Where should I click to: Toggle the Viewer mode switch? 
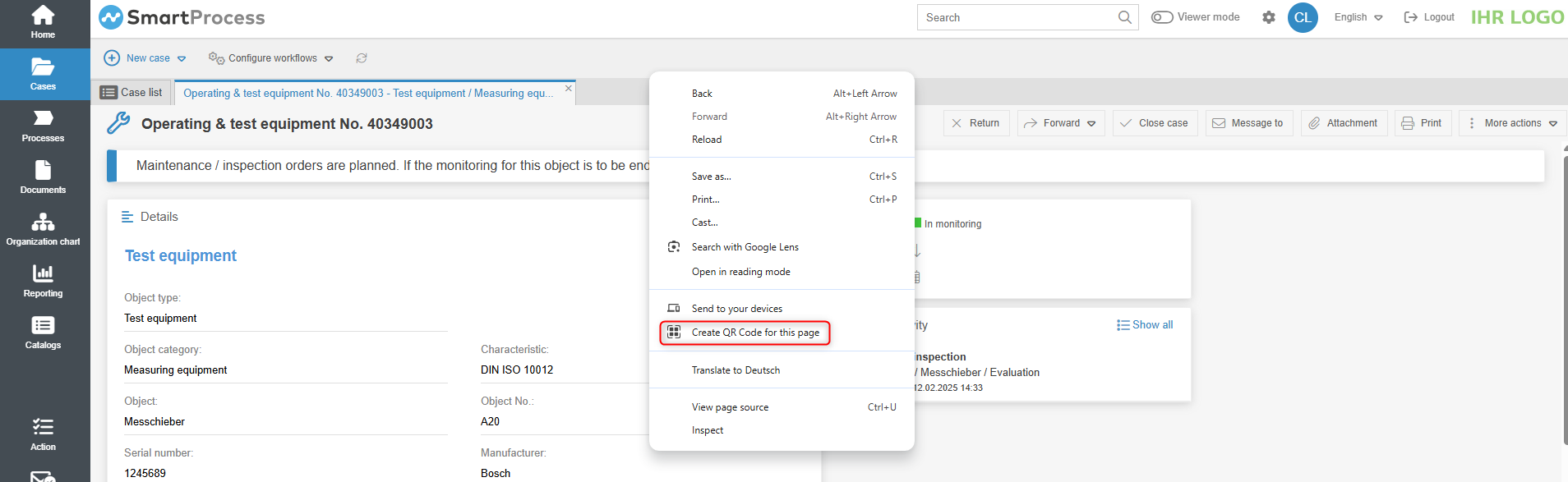1162,17
